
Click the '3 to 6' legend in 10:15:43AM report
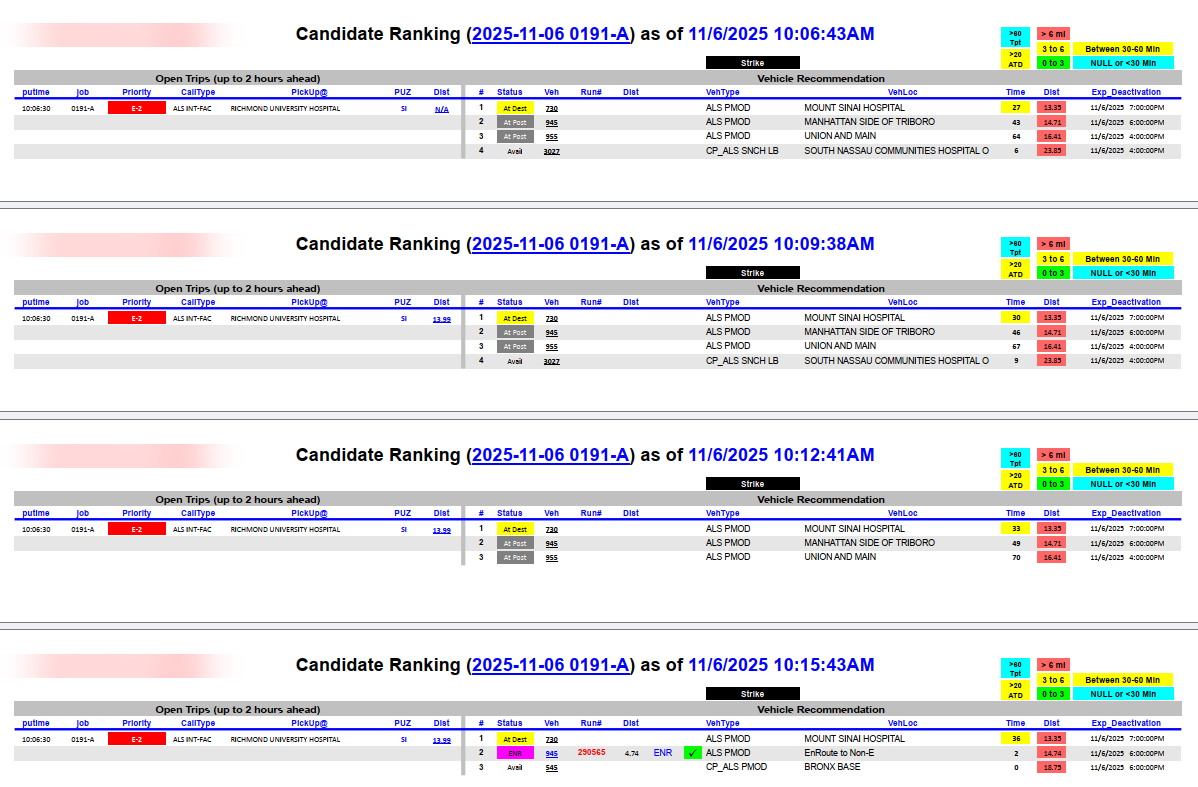click(1053, 680)
